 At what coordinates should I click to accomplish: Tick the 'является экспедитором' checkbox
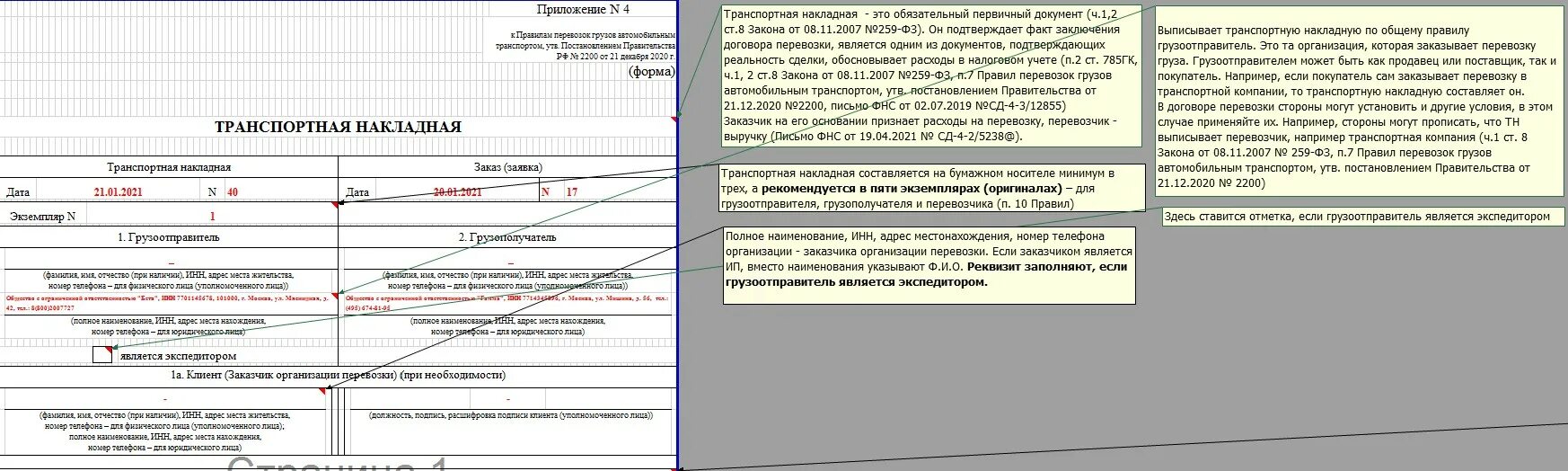[x=102, y=354]
